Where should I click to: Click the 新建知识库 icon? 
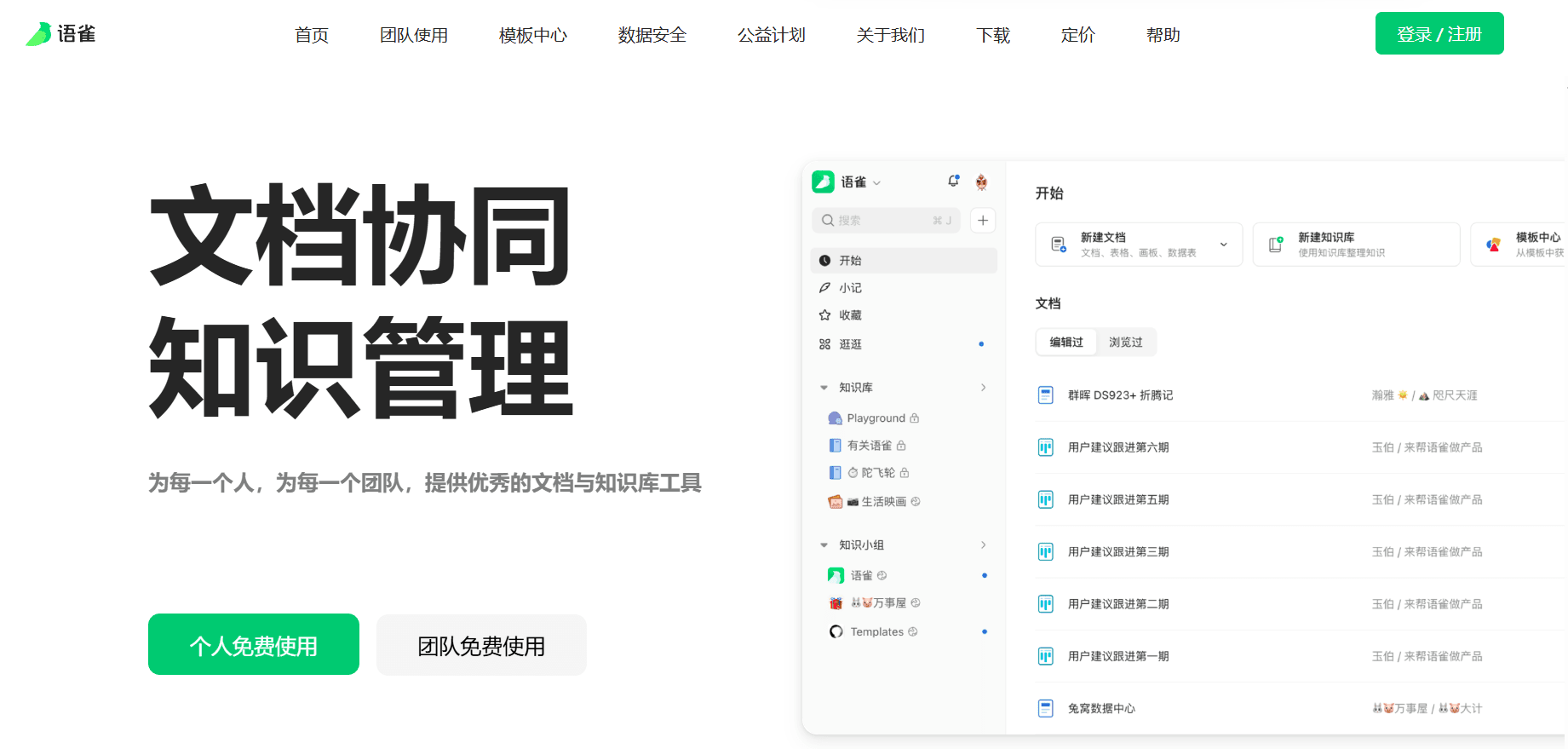(x=1276, y=245)
